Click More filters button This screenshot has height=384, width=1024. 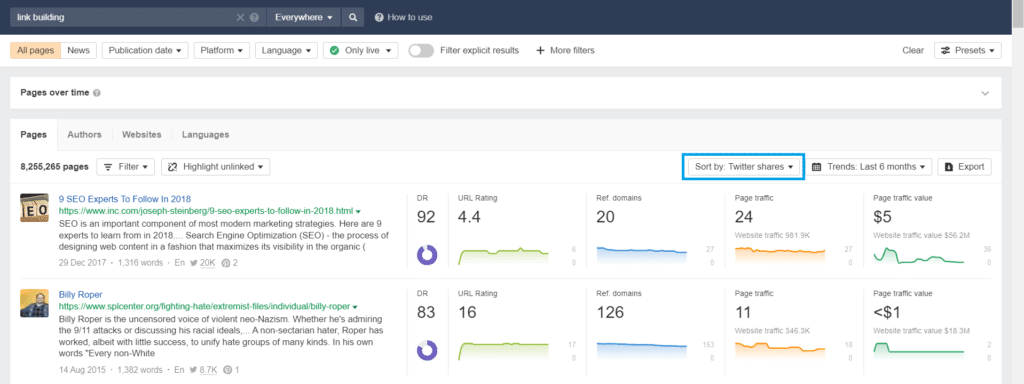pyautogui.click(x=565, y=50)
